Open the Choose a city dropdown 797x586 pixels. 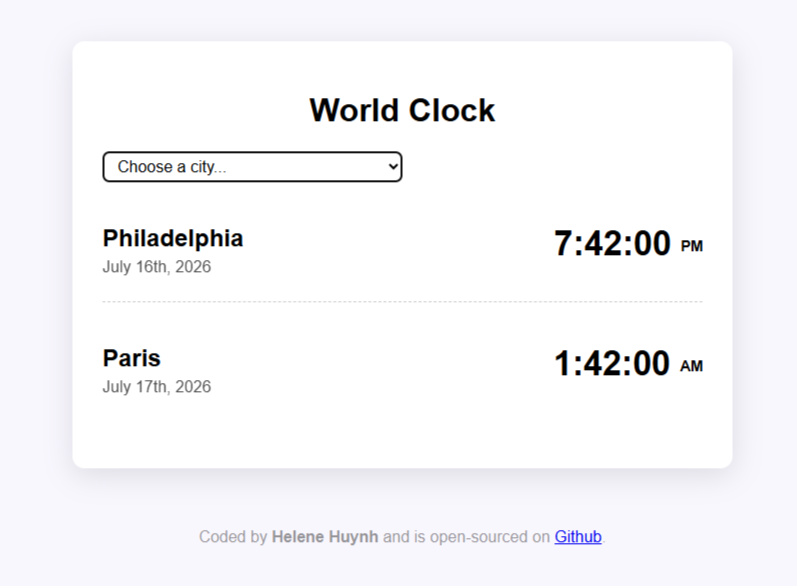(252, 167)
